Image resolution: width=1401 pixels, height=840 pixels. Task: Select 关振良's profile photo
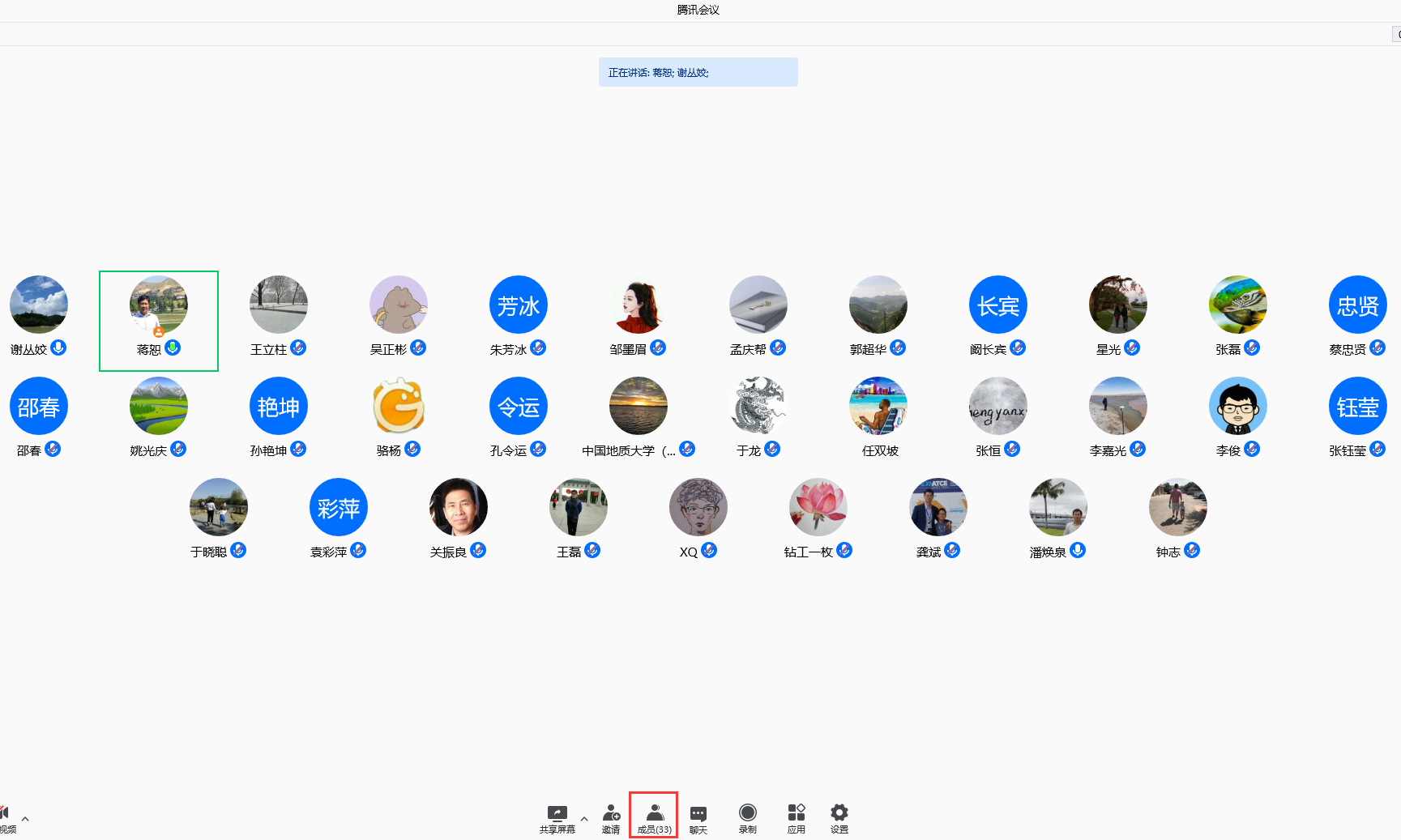[x=459, y=507]
